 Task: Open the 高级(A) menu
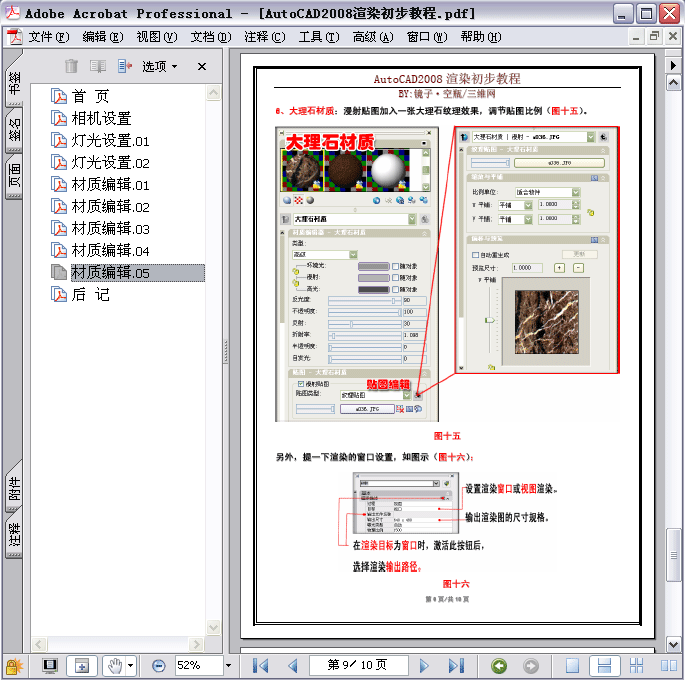coord(373,37)
